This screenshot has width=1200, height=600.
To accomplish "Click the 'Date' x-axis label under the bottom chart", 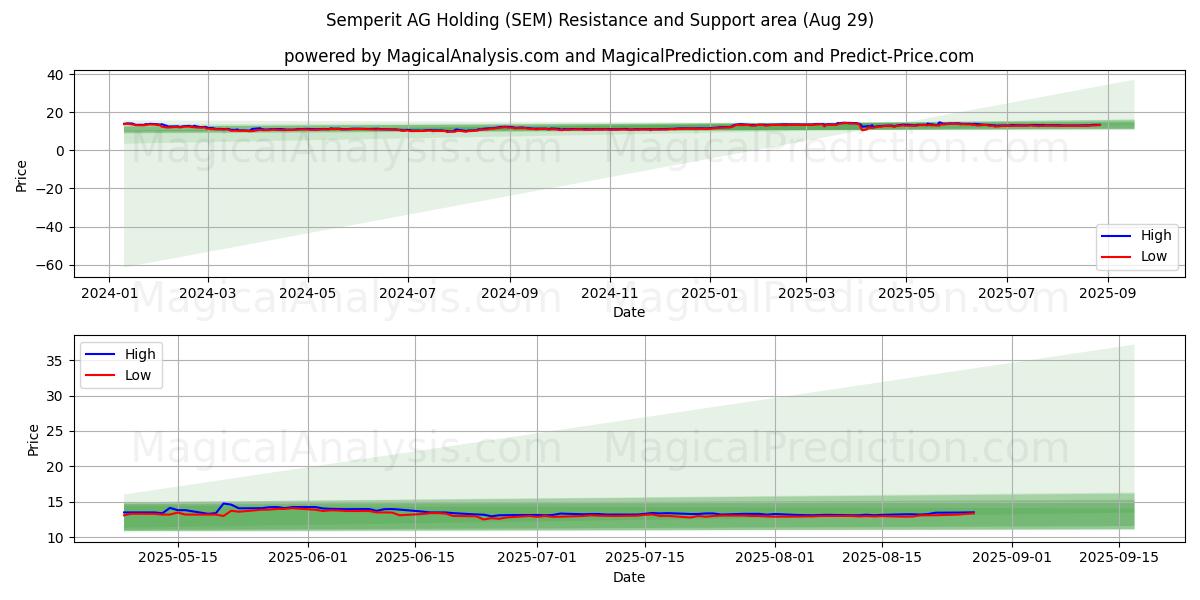I will pos(629,577).
